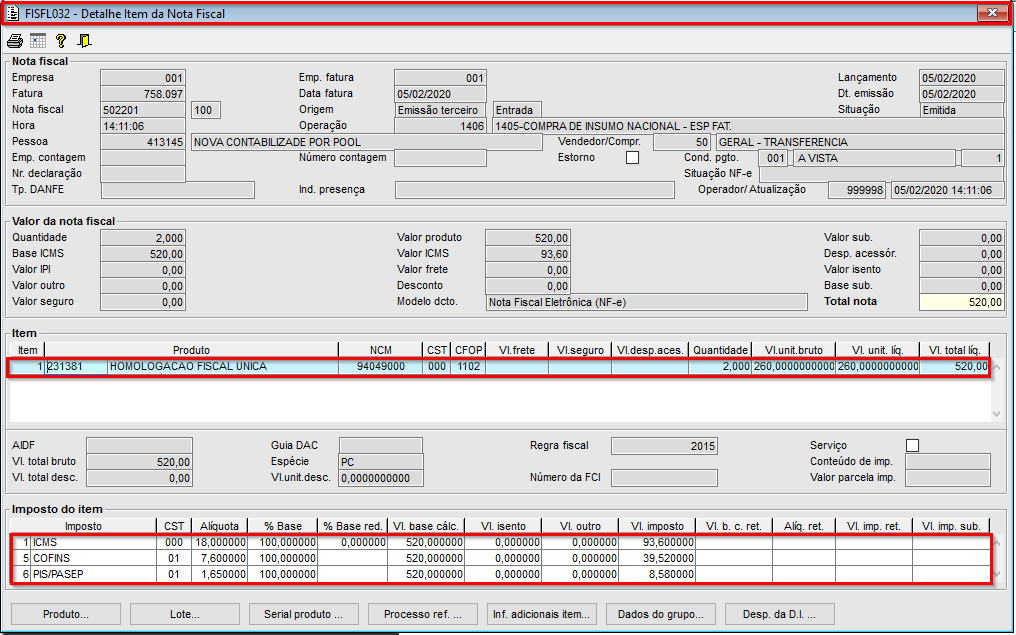Click the GERAL - TRANSFERENCIA field
1016x635 pixels.
[x=860, y=142]
